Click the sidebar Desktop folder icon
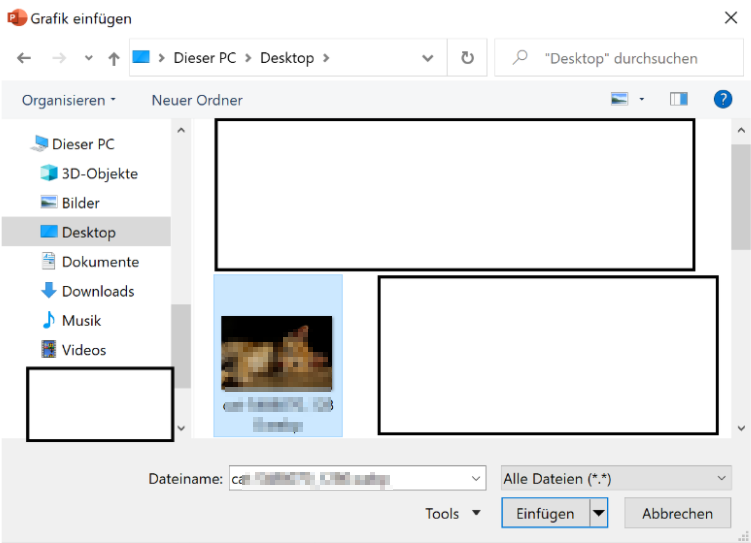The width and height of the screenshot is (751, 543). [49, 231]
